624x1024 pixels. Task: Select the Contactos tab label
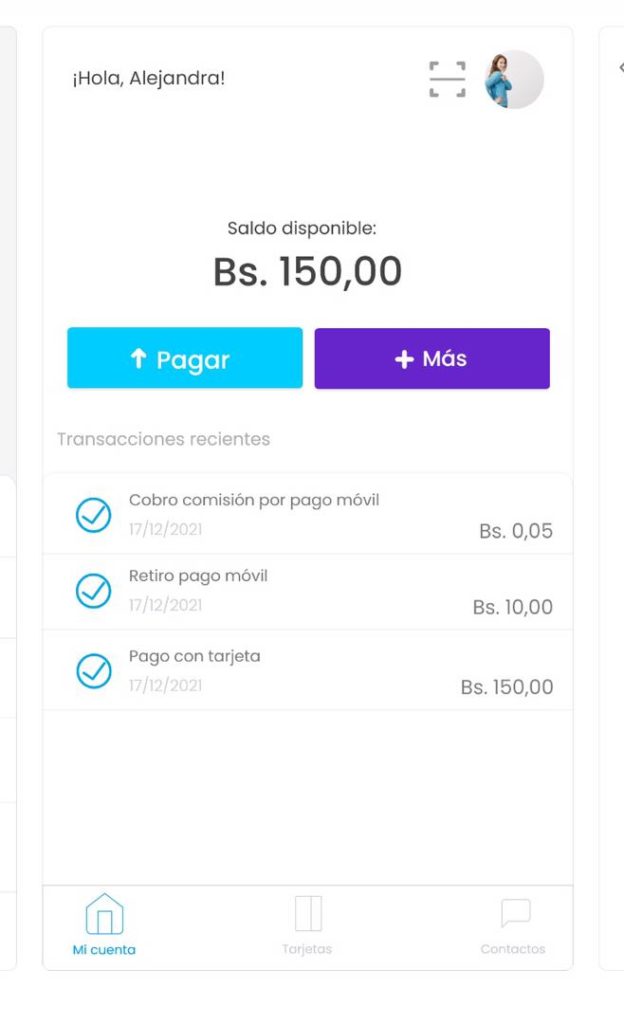point(513,949)
